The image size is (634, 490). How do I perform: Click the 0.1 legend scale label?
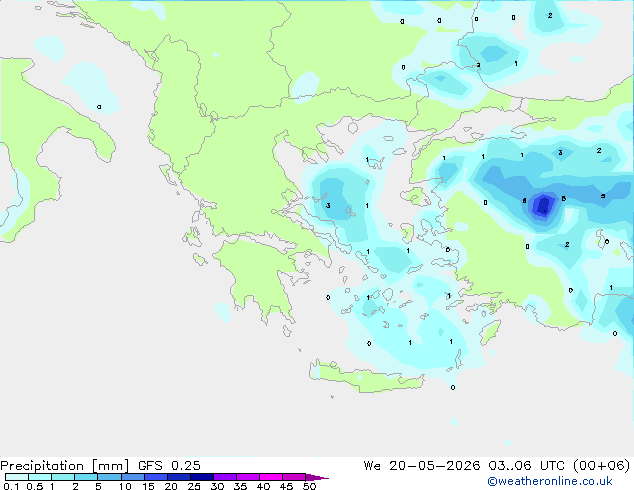click(x=11, y=486)
